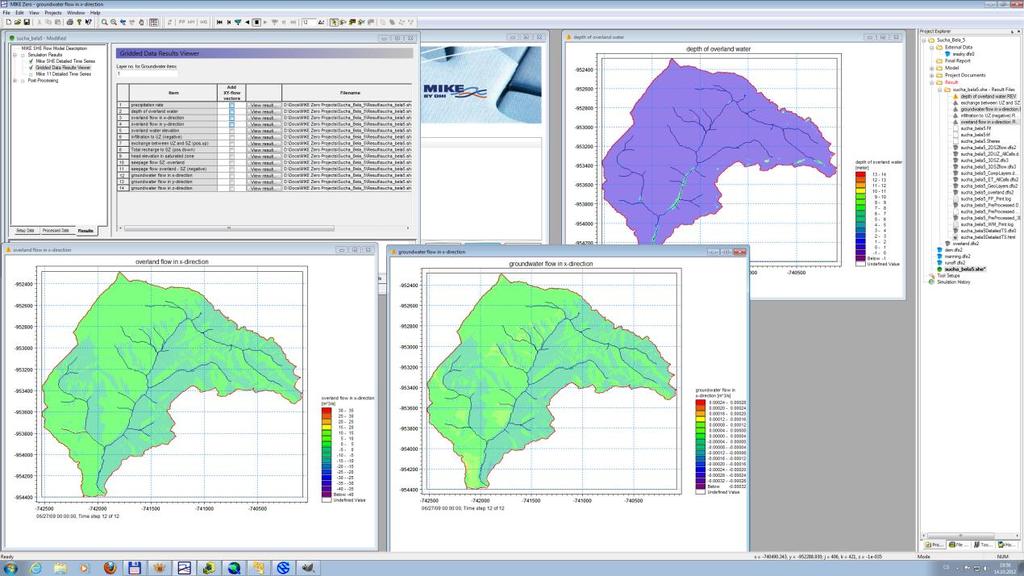Toggle Mike 11 Detailed Time Series checkbox
1024x576 pixels.
(31, 74)
